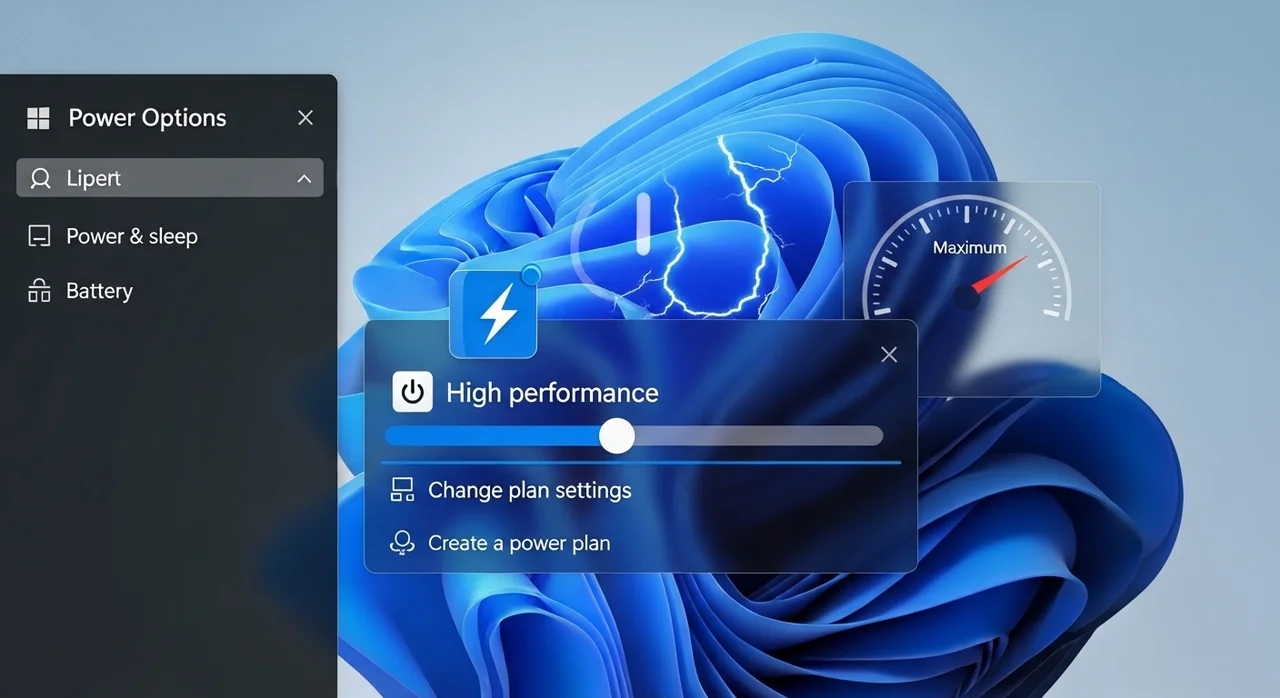Collapse the Lipert chevron arrow
1280x698 pixels.
(304, 179)
